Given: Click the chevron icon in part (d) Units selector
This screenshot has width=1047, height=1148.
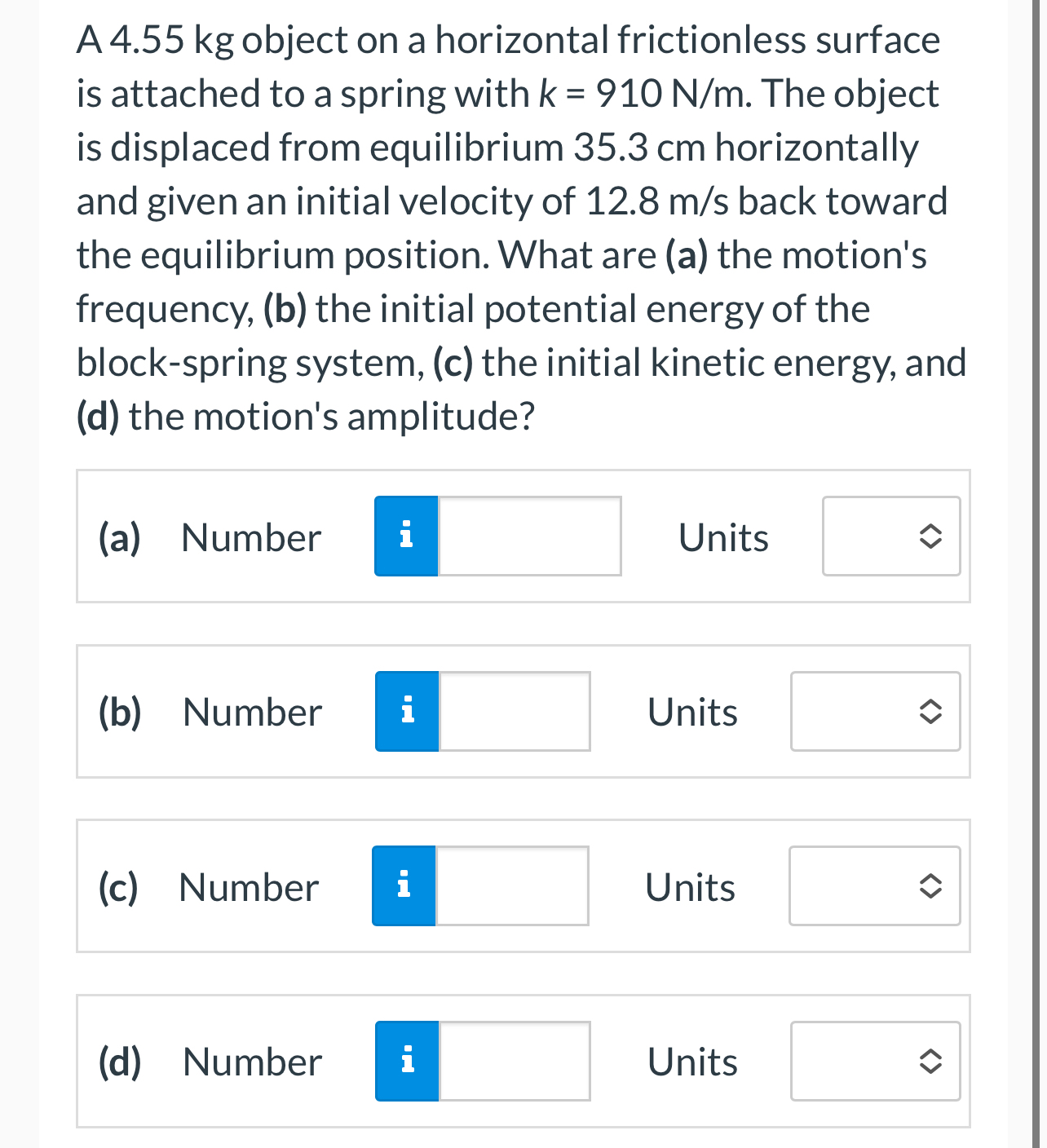Looking at the screenshot, I should 930,1061.
